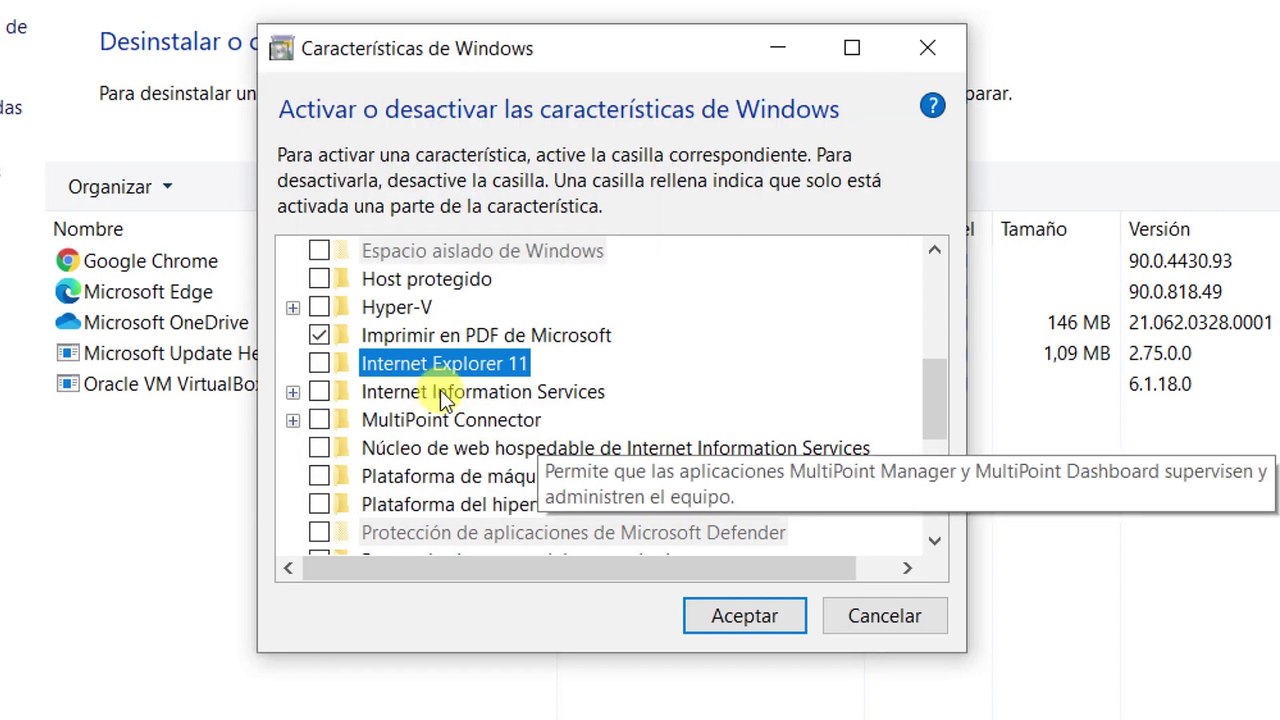Select the Hyper-V entry label
The height and width of the screenshot is (720, 1280).
[x=396, y=307]
